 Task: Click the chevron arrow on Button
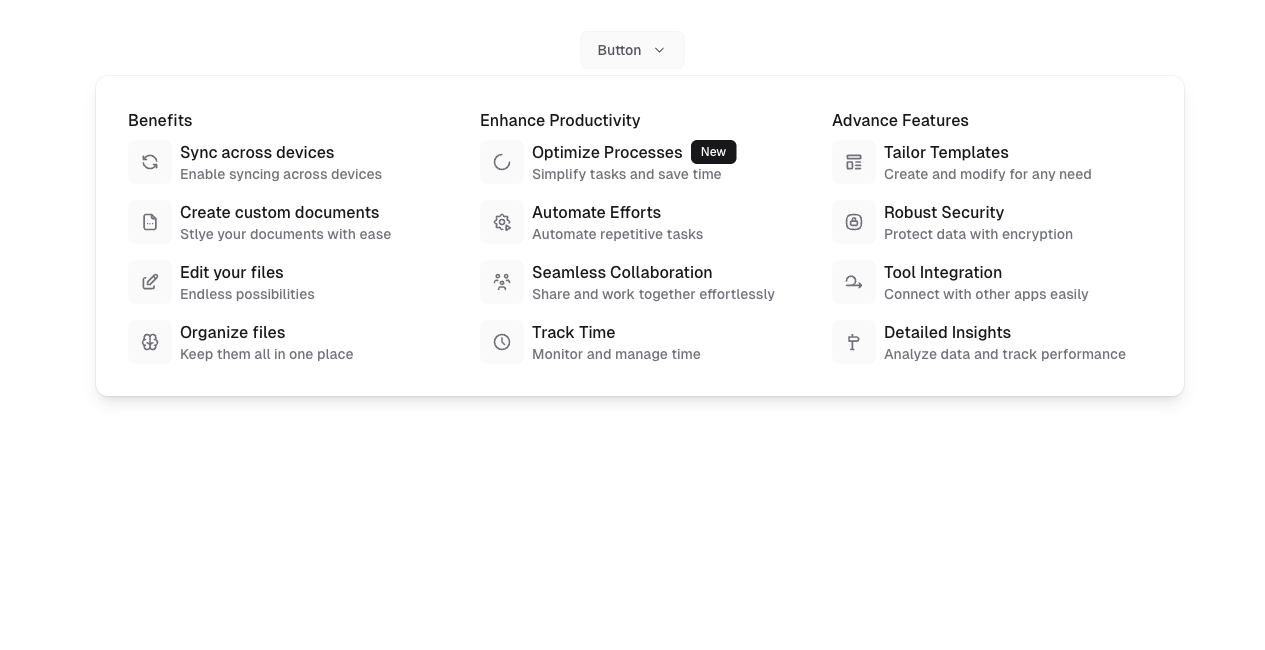(x=659, y=50)
